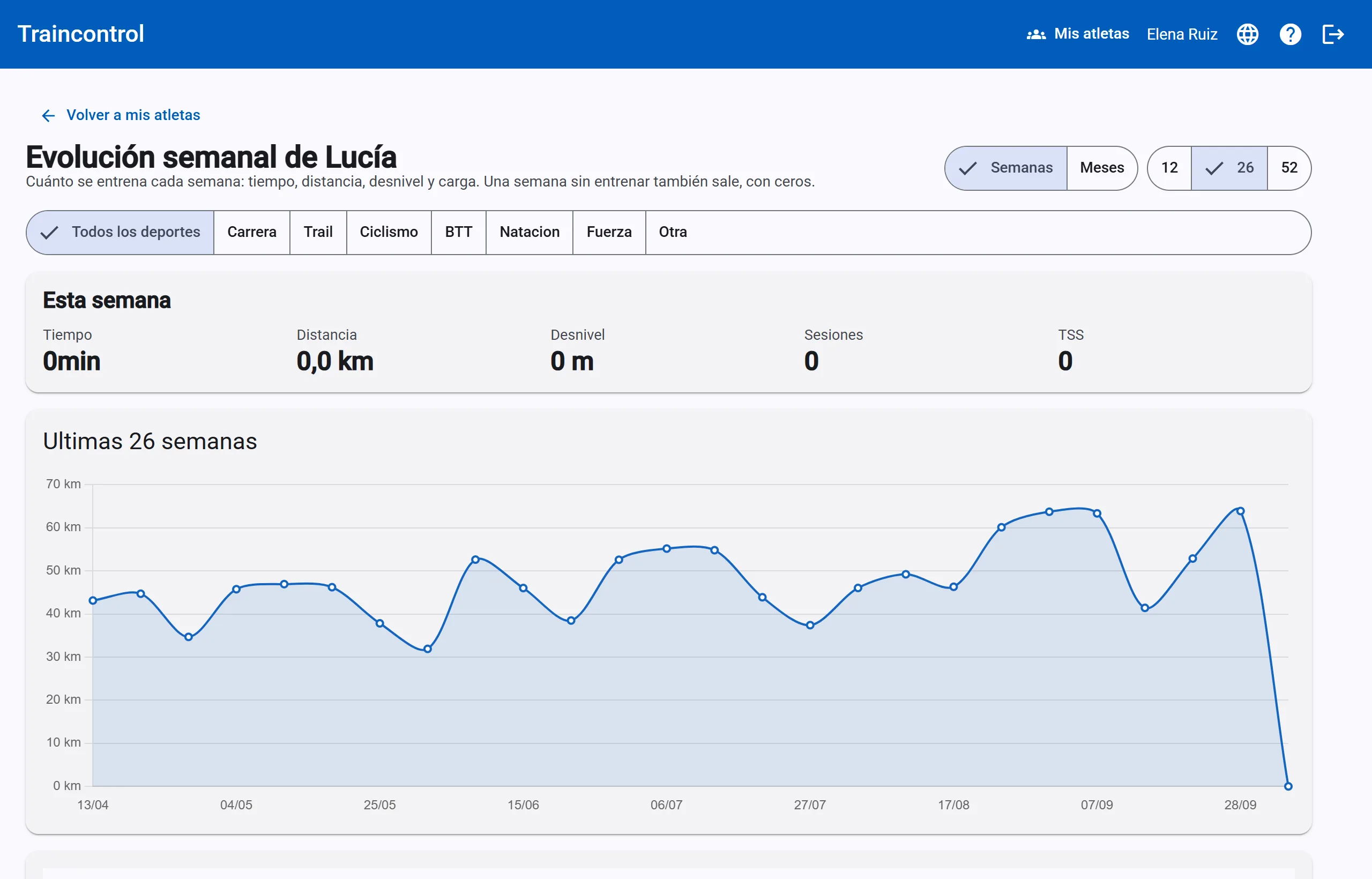
Task: Click the final chart point at 0 km
Action: [x=1288, y=786]
